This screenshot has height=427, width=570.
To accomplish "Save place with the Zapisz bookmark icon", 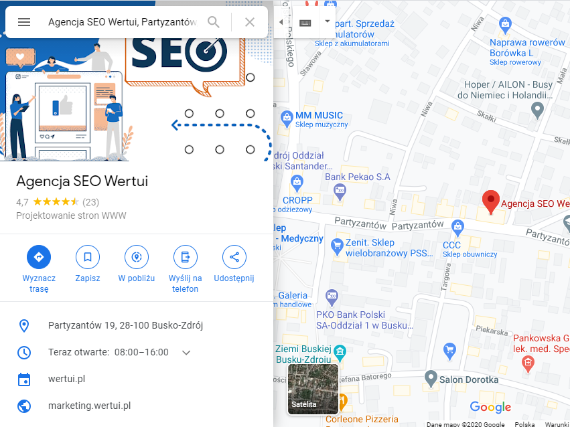I will (x=88, y=257).
